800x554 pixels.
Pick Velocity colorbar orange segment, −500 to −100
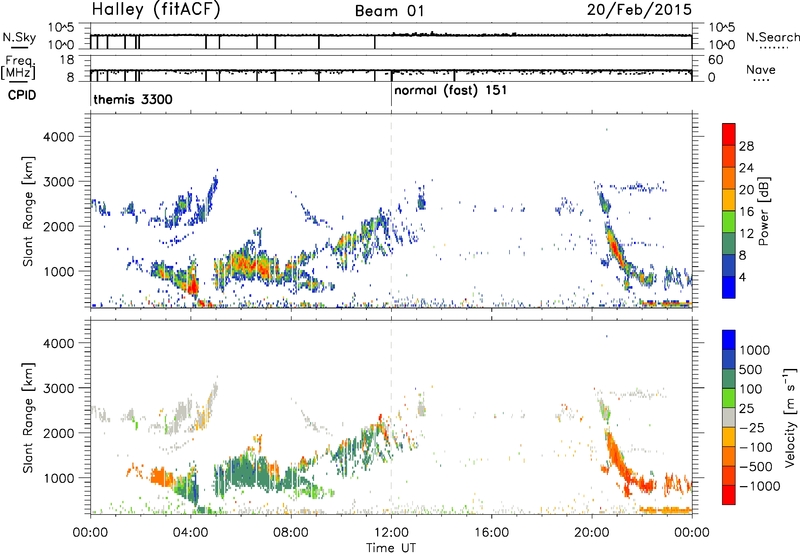pos(729,457)
